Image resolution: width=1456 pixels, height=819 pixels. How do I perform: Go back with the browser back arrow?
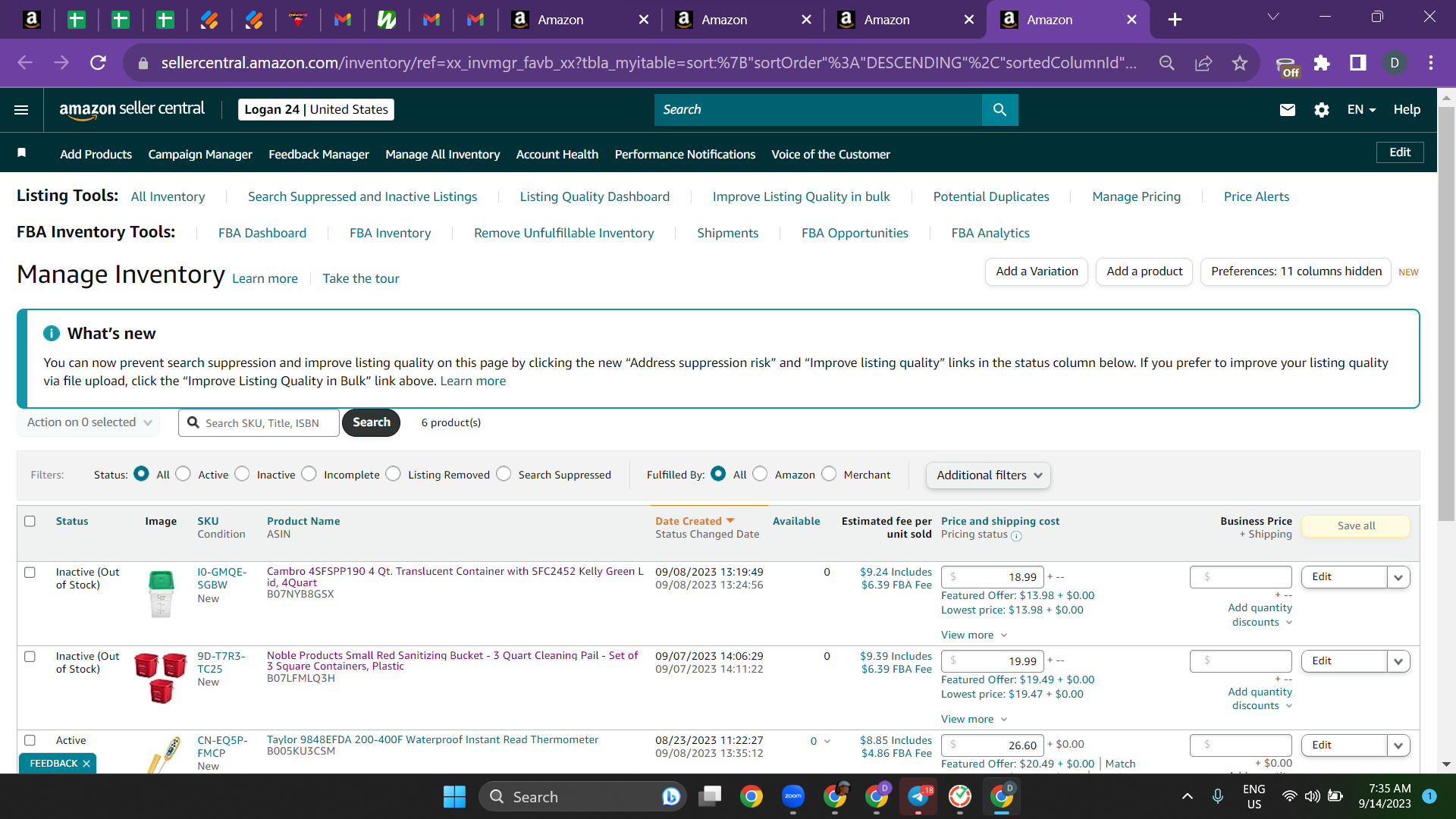pyautogui.click(x=25, y=63)
